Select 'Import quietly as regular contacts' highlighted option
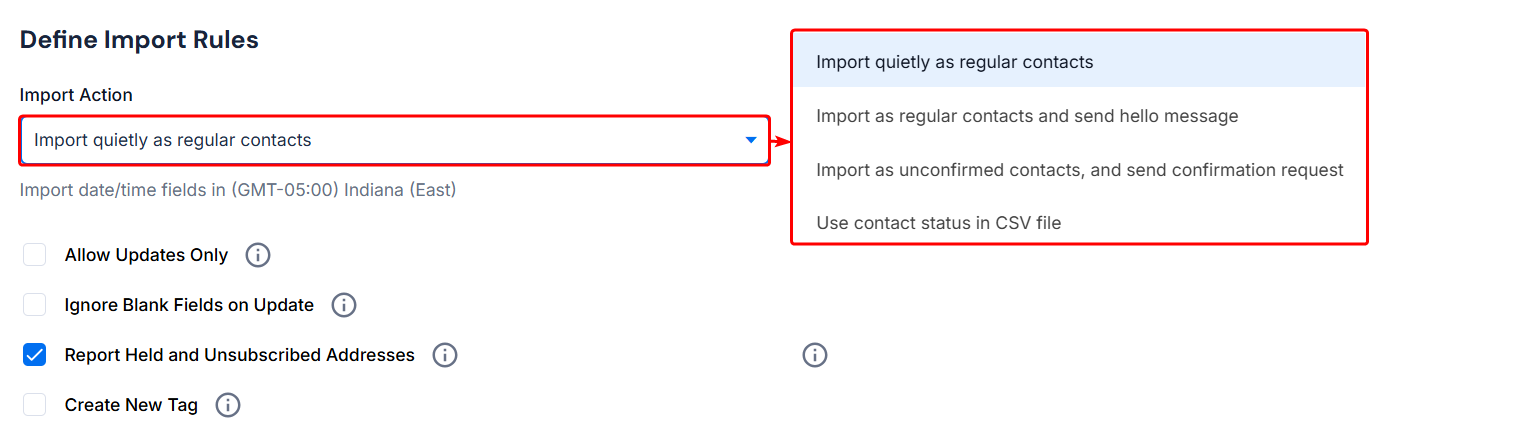The image size is (1522, 447). pos(1079,62)
